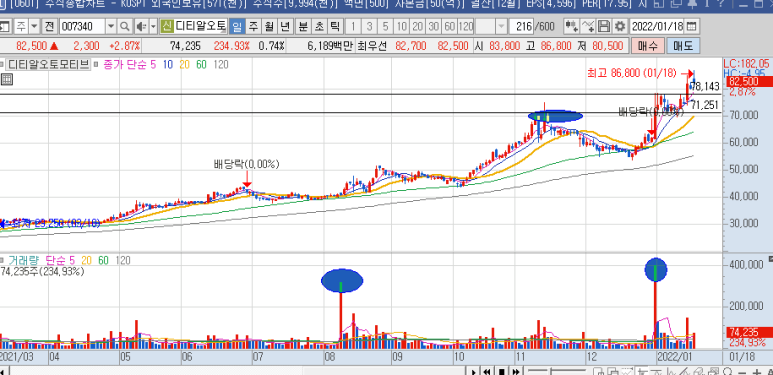This screenshot has width=773, height=375.
Task: Toggle the daily (일) chart period
Action: [x=238, y=26]
